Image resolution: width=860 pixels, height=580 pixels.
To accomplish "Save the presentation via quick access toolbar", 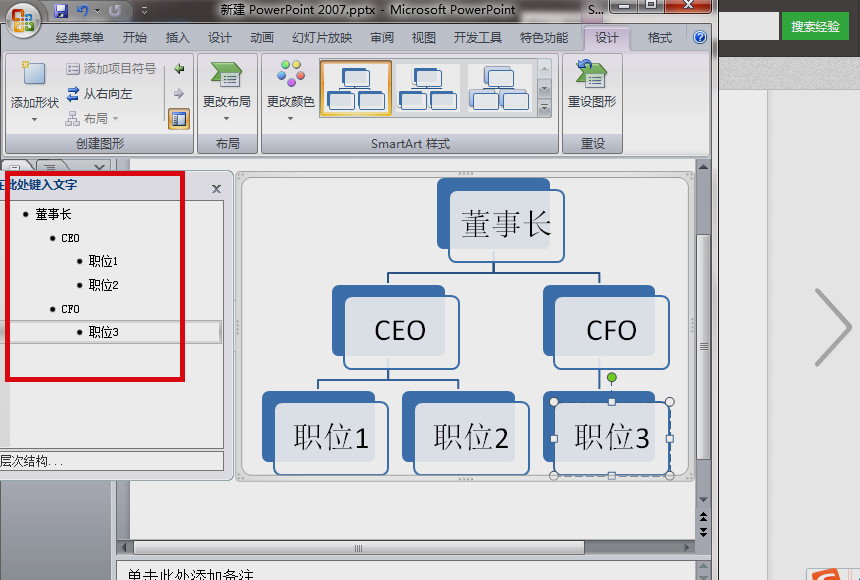I will coord(61,10).
